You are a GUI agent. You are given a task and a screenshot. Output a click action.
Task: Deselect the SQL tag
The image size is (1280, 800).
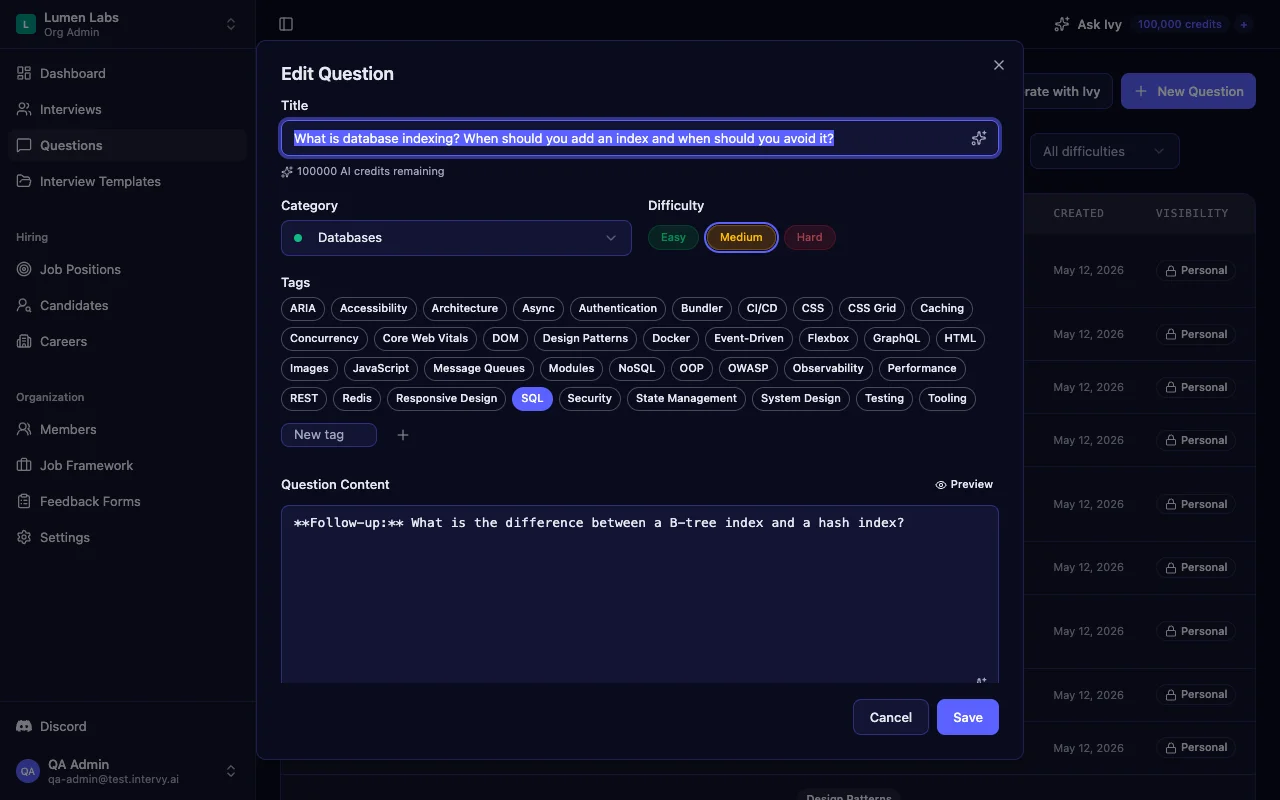click(x=532, y=398)
